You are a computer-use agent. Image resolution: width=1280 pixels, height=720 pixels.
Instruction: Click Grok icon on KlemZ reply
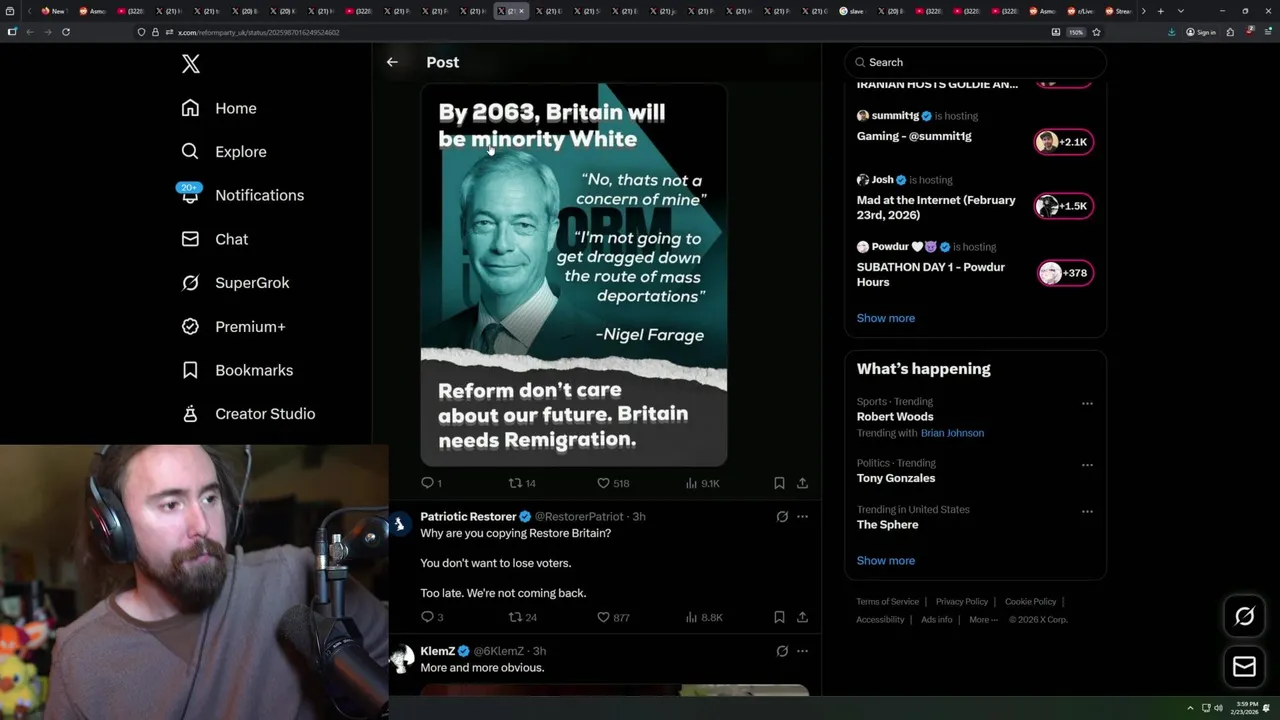[x=782, y=651]
